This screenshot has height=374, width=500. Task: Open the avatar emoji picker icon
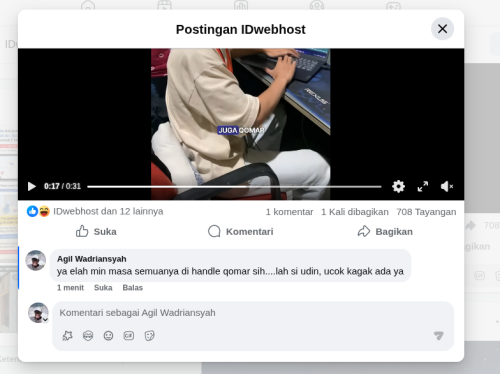[88, 336]
